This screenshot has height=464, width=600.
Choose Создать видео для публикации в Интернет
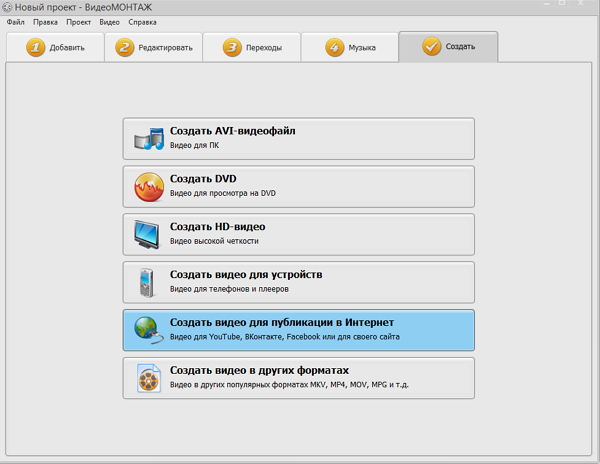(x=298, y=330)
